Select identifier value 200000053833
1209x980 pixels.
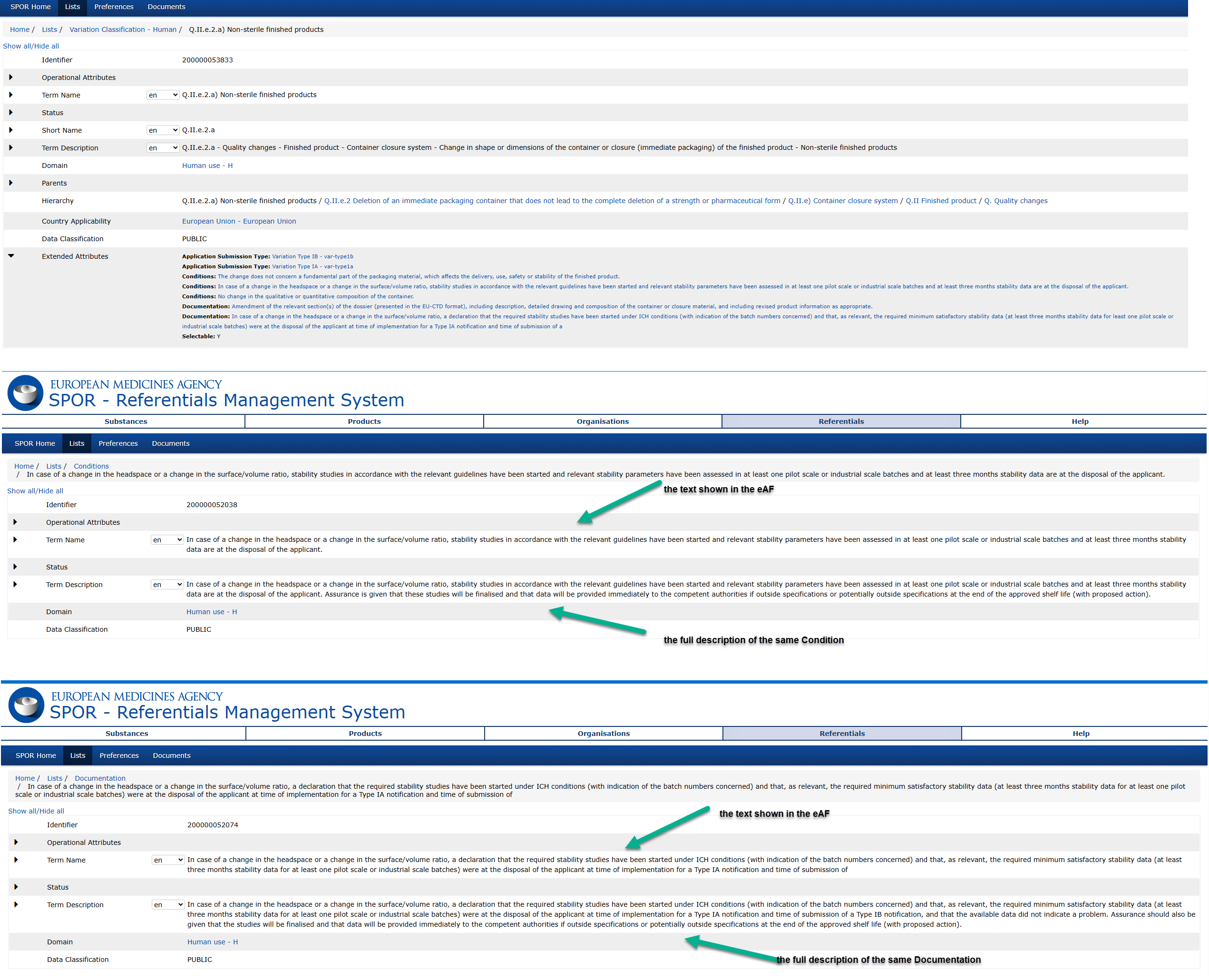[x=207, y=60]
